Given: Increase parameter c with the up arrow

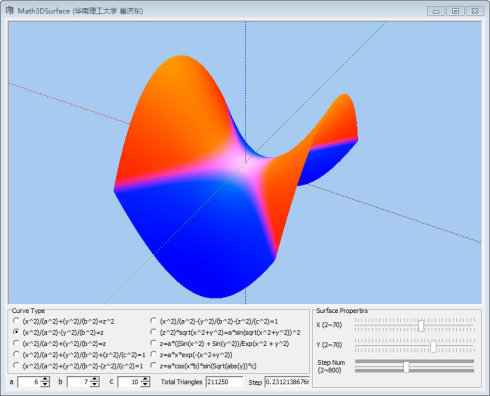Looking at the screenshot, I should click(x=145, y=379).
